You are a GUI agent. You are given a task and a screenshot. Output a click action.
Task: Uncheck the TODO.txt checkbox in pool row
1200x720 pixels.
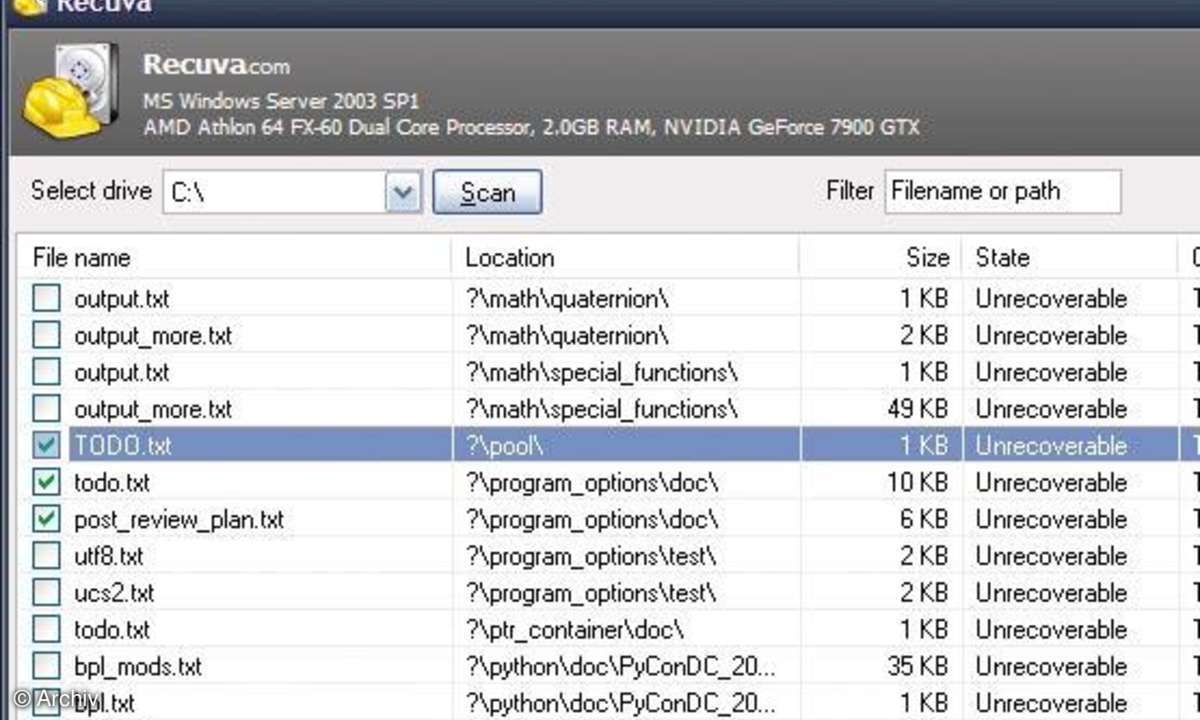[46, 446]
